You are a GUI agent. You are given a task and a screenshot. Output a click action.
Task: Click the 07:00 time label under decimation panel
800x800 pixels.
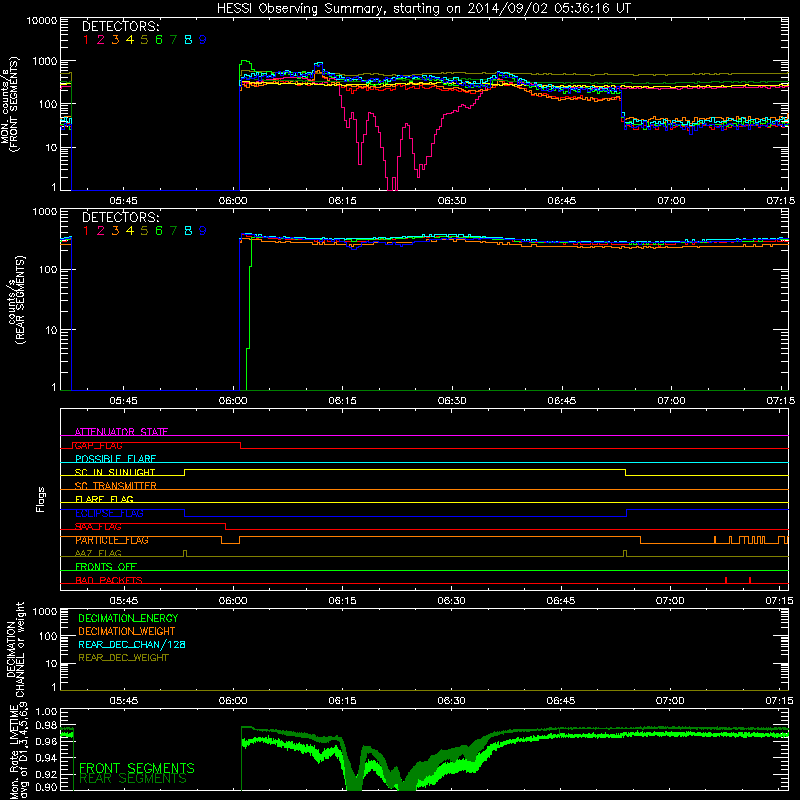coord(670,701)
